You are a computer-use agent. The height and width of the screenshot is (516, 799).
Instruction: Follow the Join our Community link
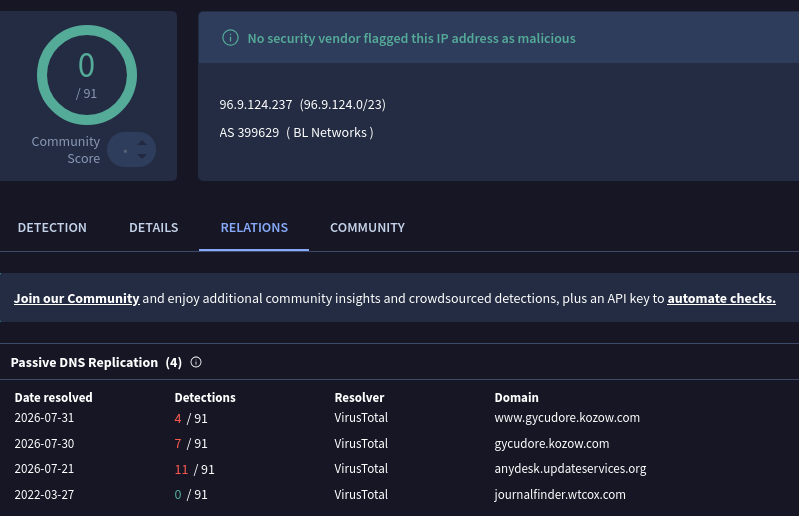76,298
